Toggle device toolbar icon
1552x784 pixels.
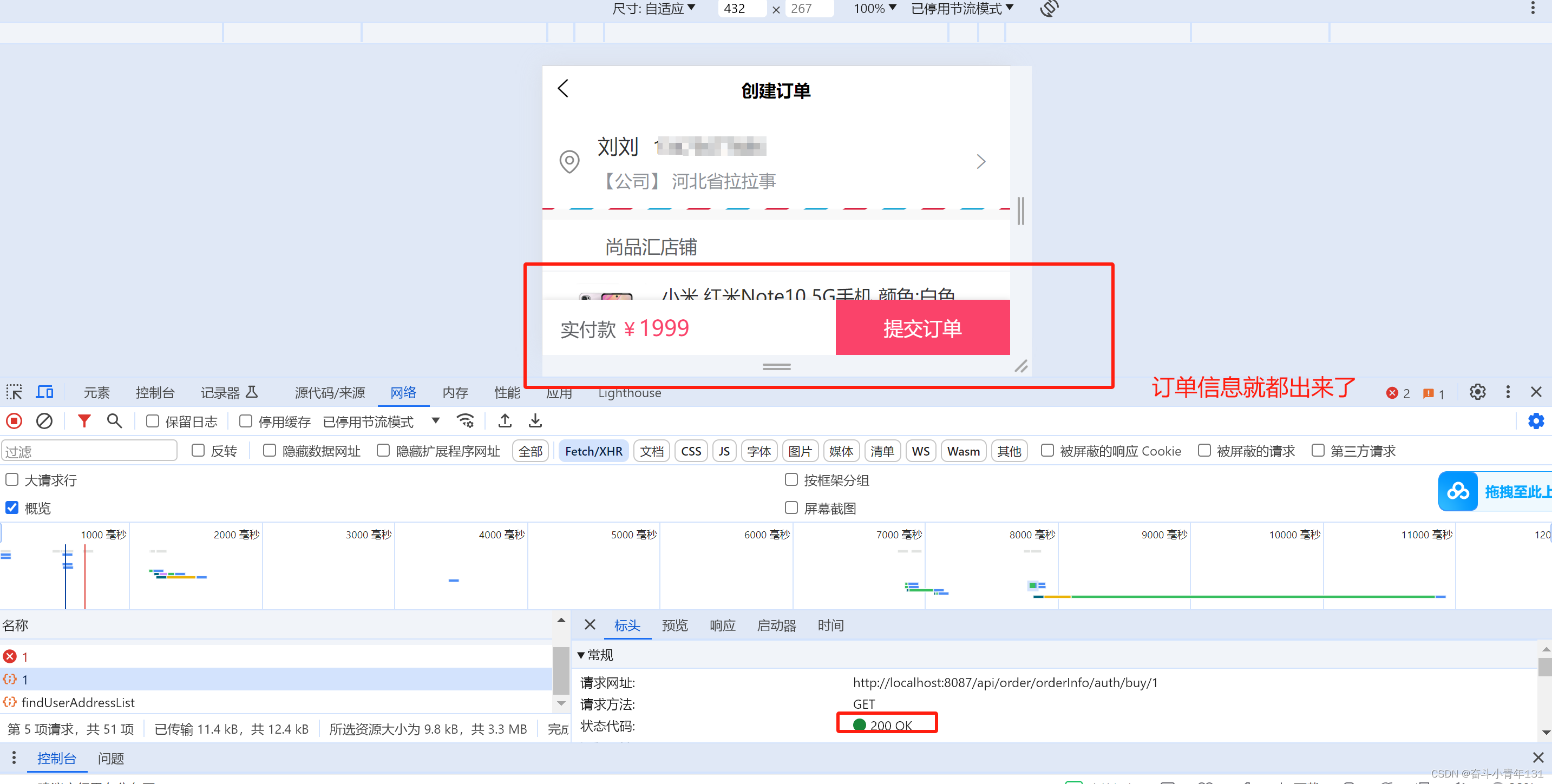tap(44, 393)
